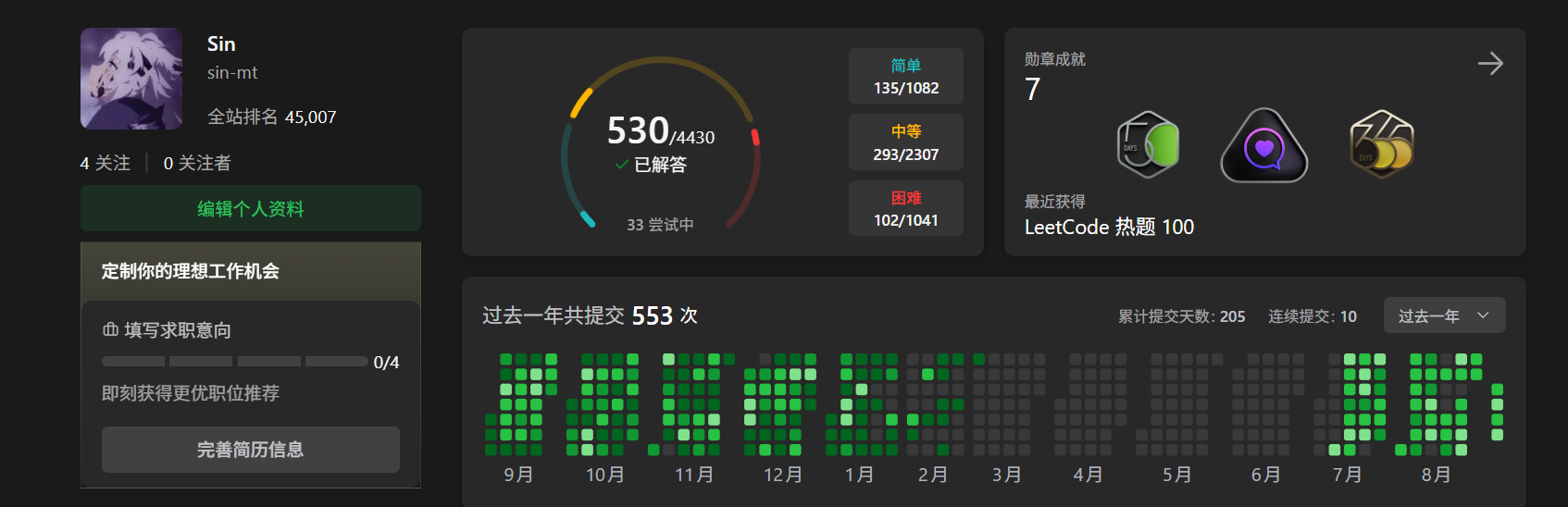1568x507 pixels.
Task: Select the 中等 293/2307 card
Action: (x=906, y=142)
